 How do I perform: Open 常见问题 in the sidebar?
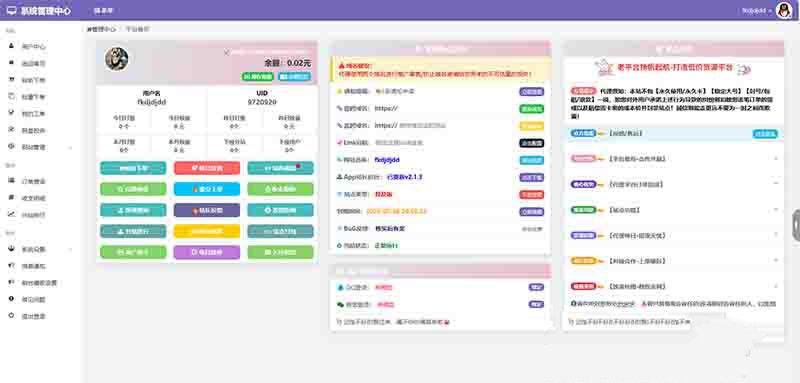coord(34,299)
